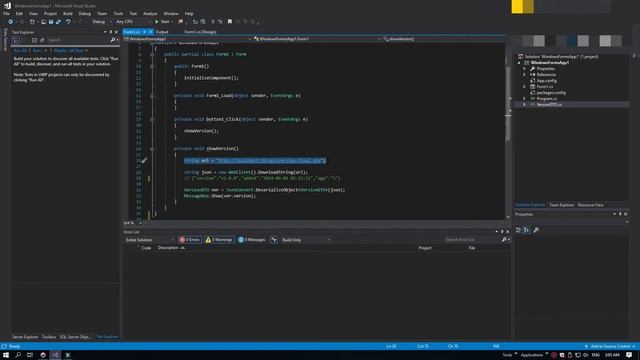
Task: Expand the References node in Solution Explorer
Action: coord(524,75)
